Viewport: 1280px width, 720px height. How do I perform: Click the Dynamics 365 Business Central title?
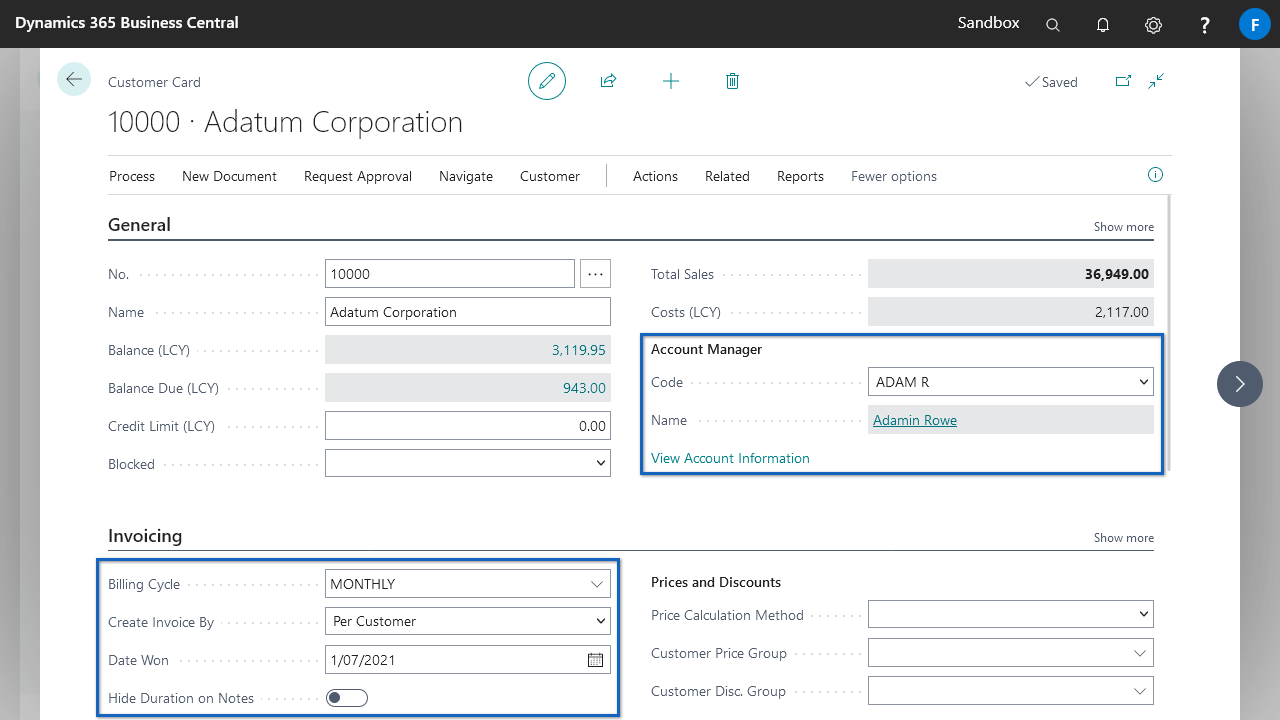[x=127, y=22]
